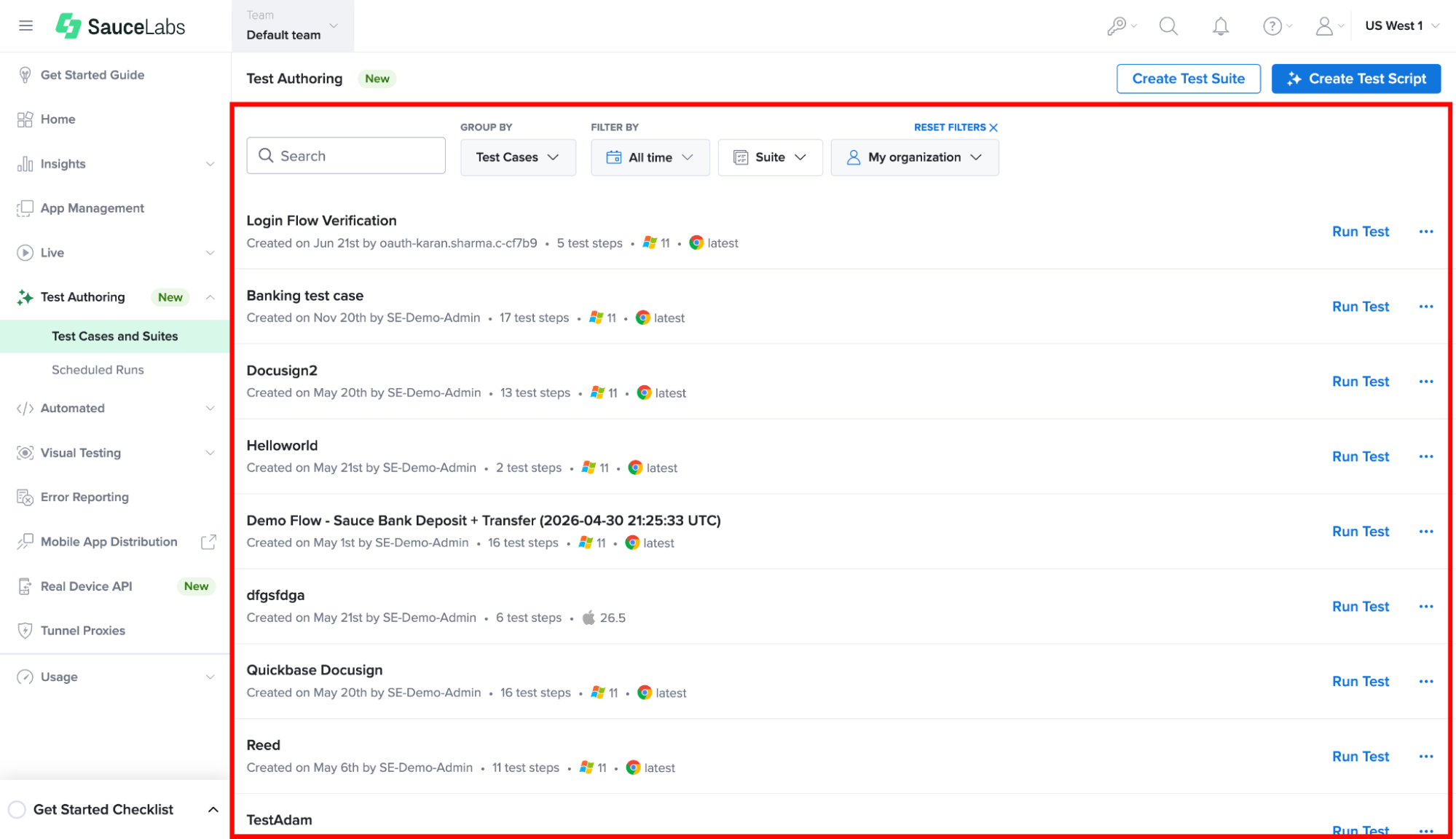Open more options for Helloworld
1456x839 pixels.
(1426, 457)
